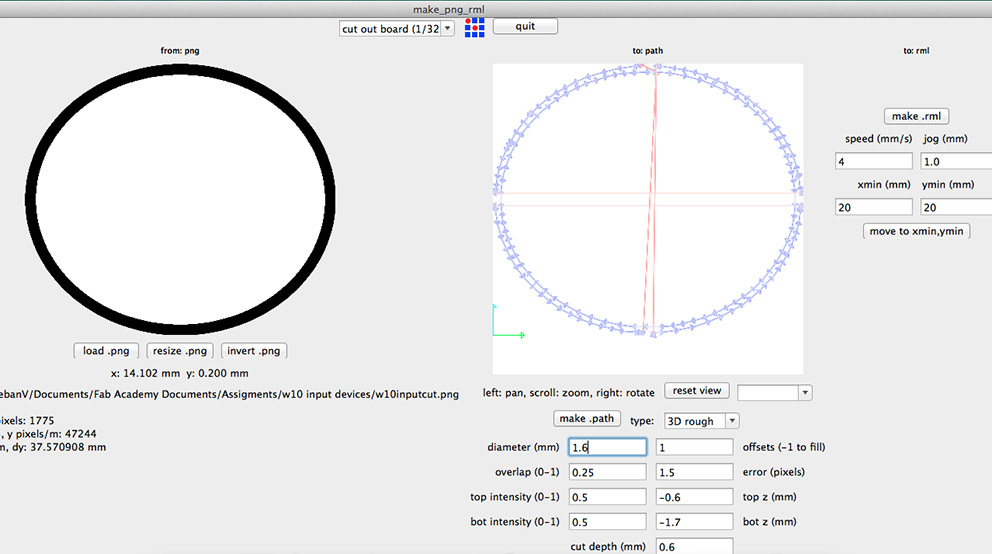Screen dimensions: 992x554
Task: Click the 'dy: 37.570908 mm' text
Action: [59, 447]
